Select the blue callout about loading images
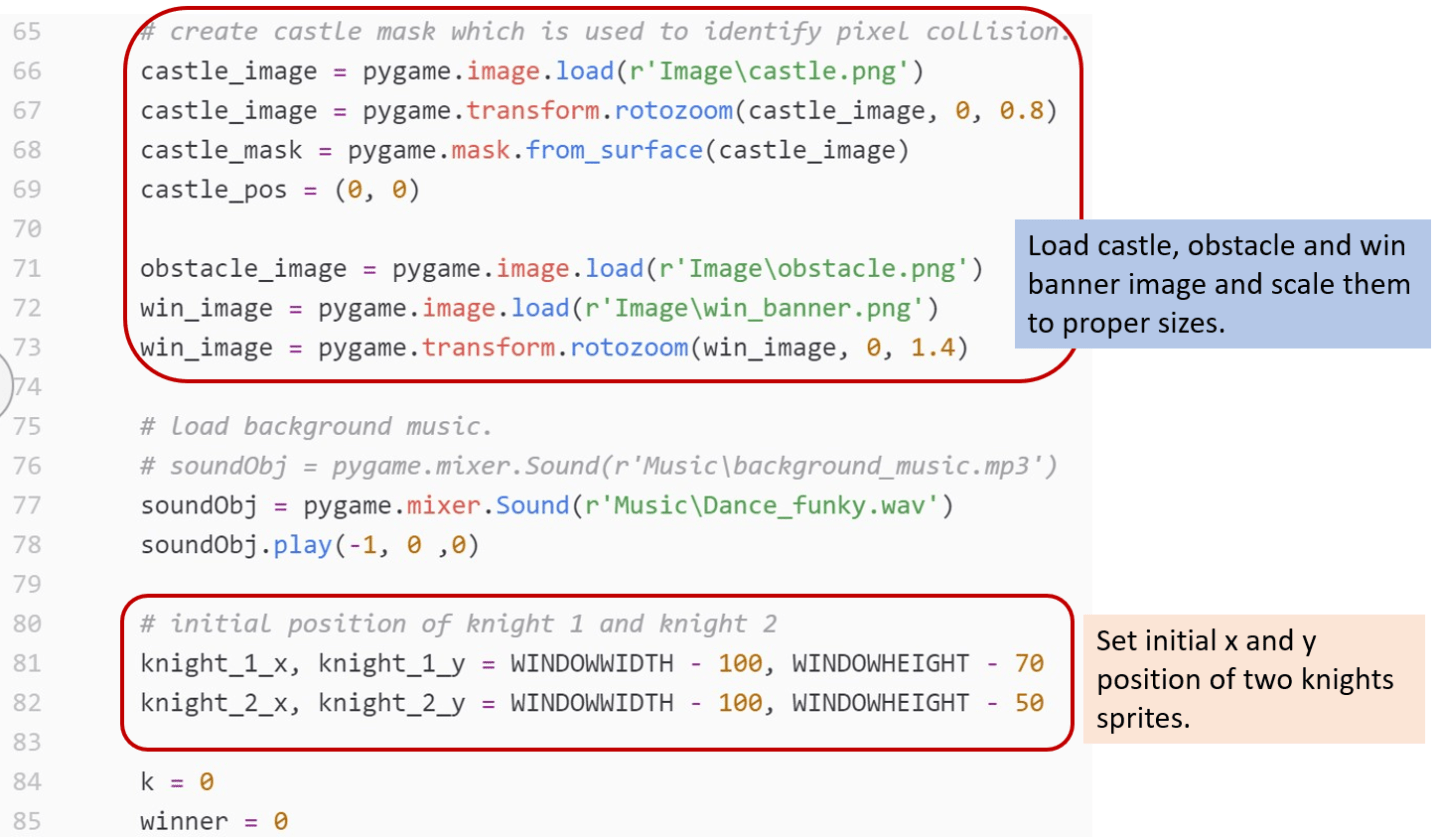Screen dimensions: 1439x837 1222,284
